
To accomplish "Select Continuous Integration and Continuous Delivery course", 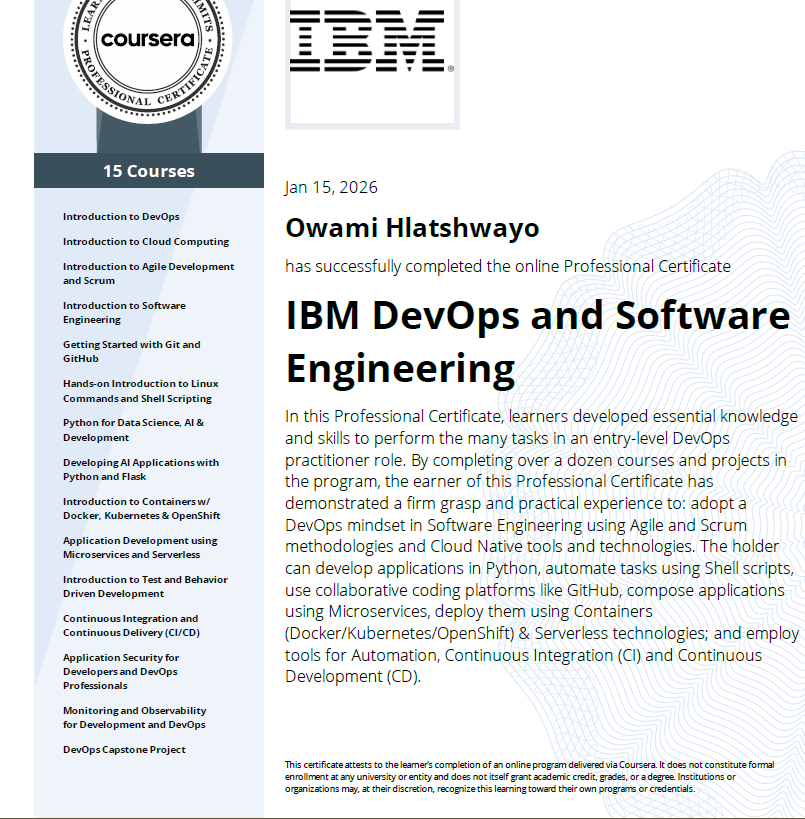I will pos(130,626).
